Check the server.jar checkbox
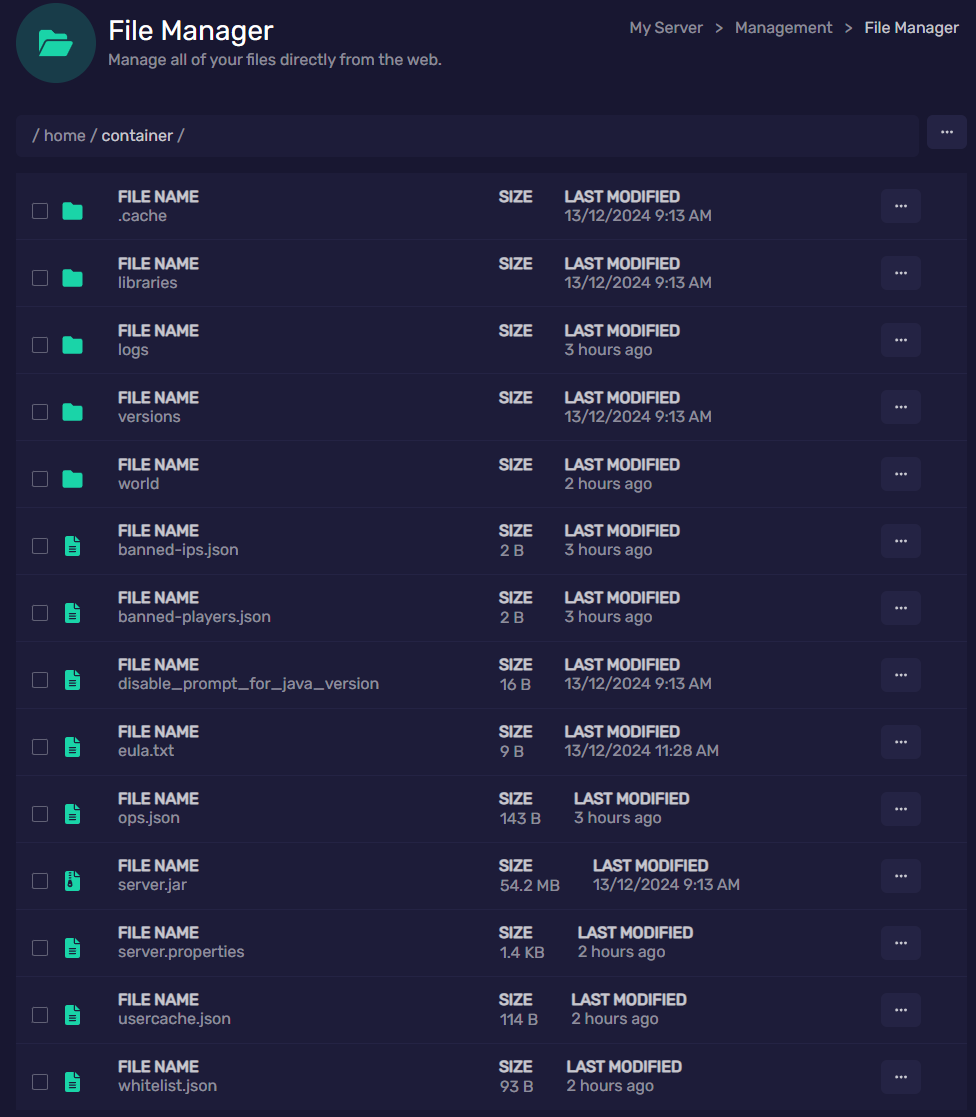 pos(40,880)
